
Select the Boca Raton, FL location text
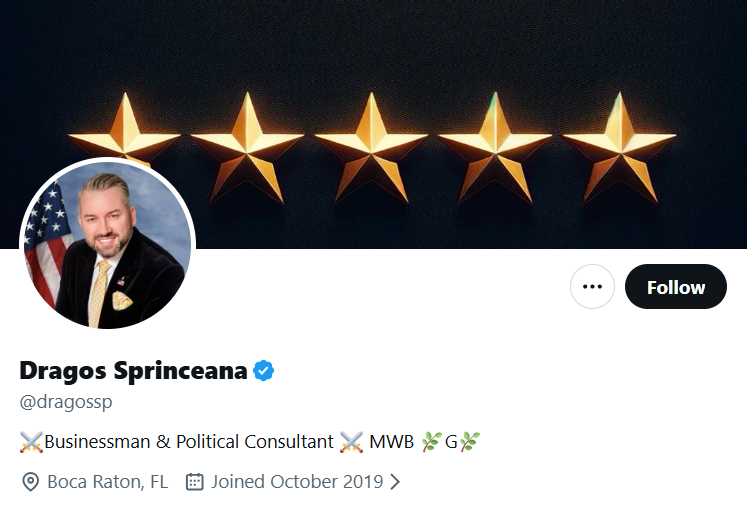[x=108, y=482]
